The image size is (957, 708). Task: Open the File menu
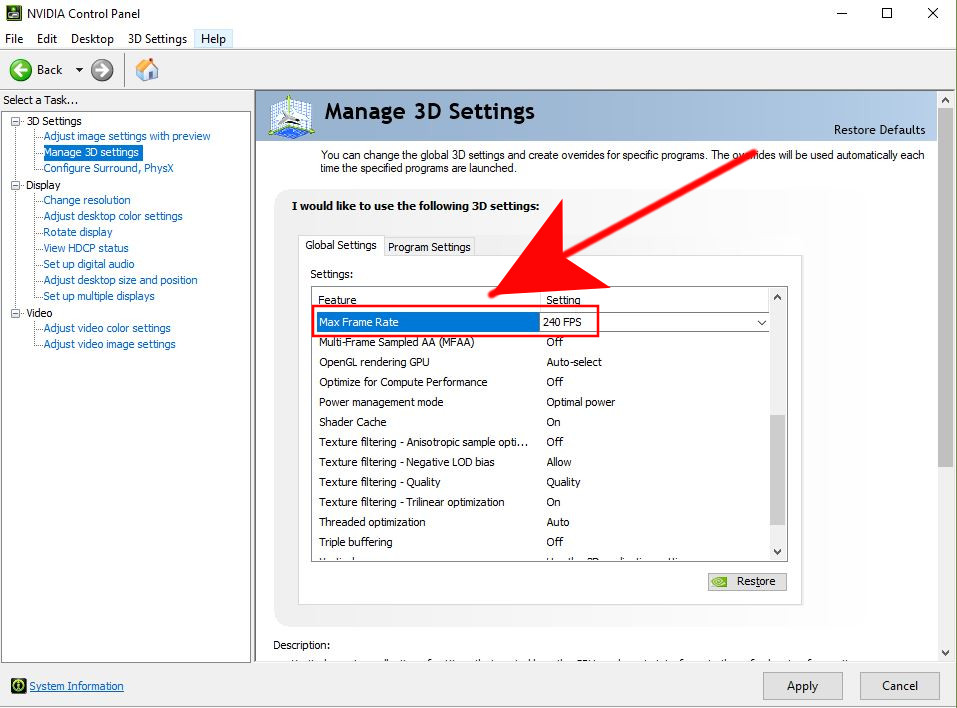point(14,38)
